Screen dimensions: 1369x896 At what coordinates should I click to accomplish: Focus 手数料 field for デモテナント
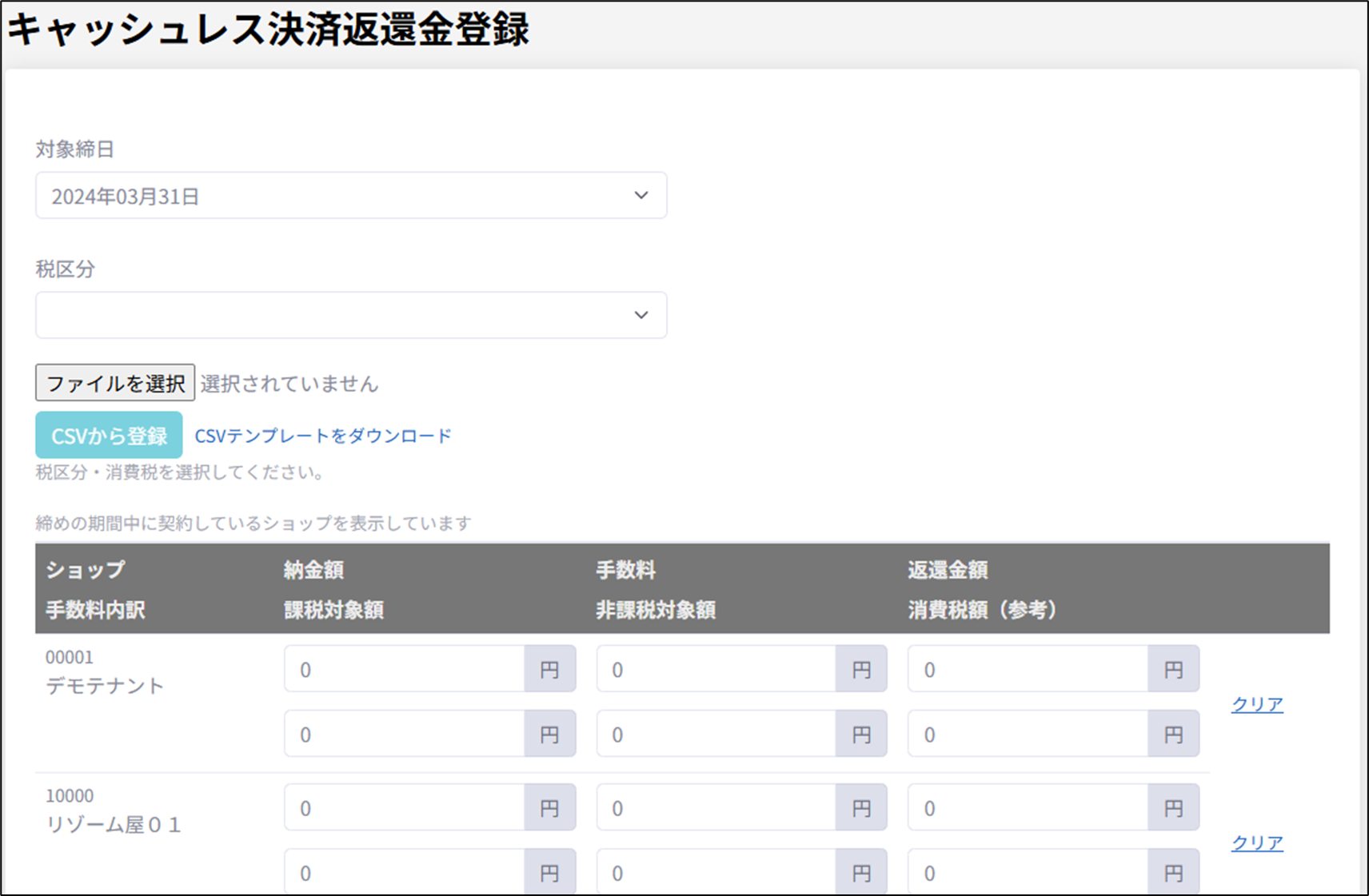[716, 669]
